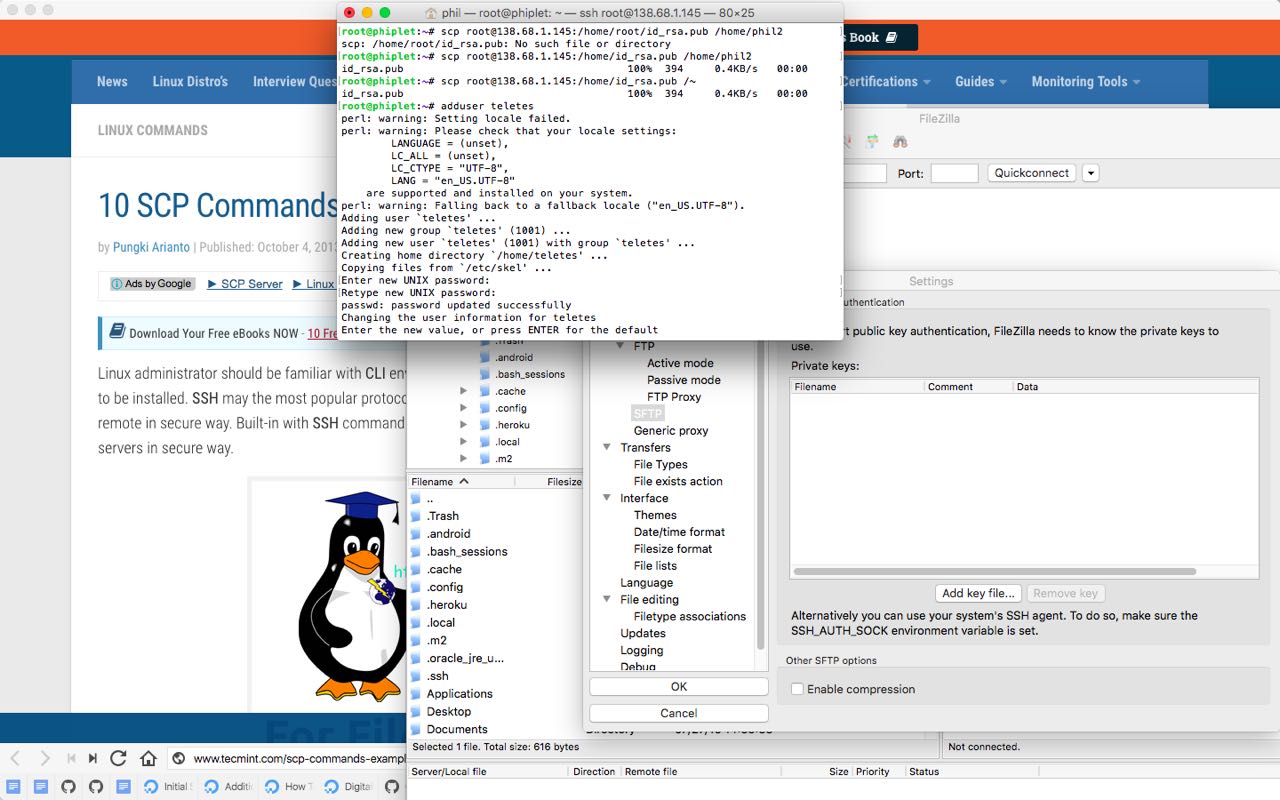The width and height of the screenshot is (1280, 800).
Task: Click the Desktop folder icon in file list
Action: coord(416,712)
